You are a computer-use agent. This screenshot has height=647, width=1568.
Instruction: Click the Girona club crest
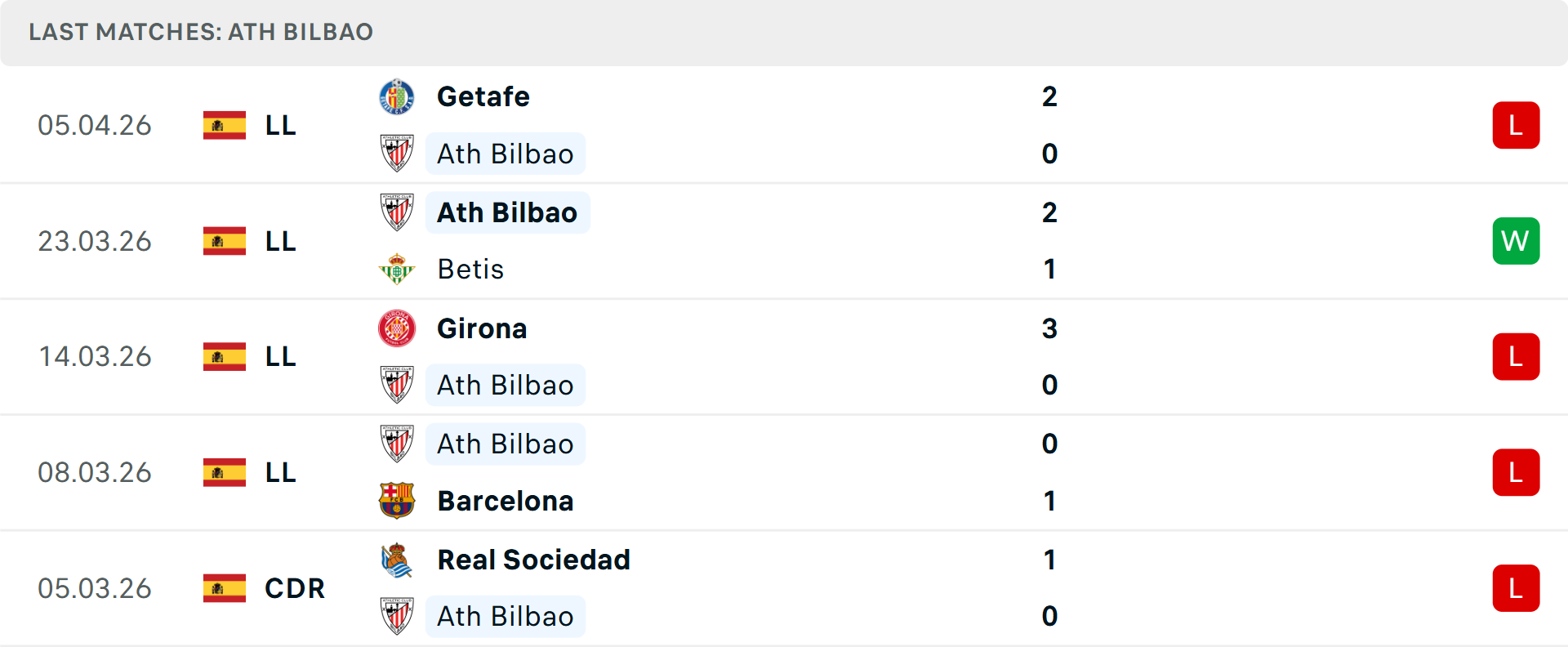[398, 328]
